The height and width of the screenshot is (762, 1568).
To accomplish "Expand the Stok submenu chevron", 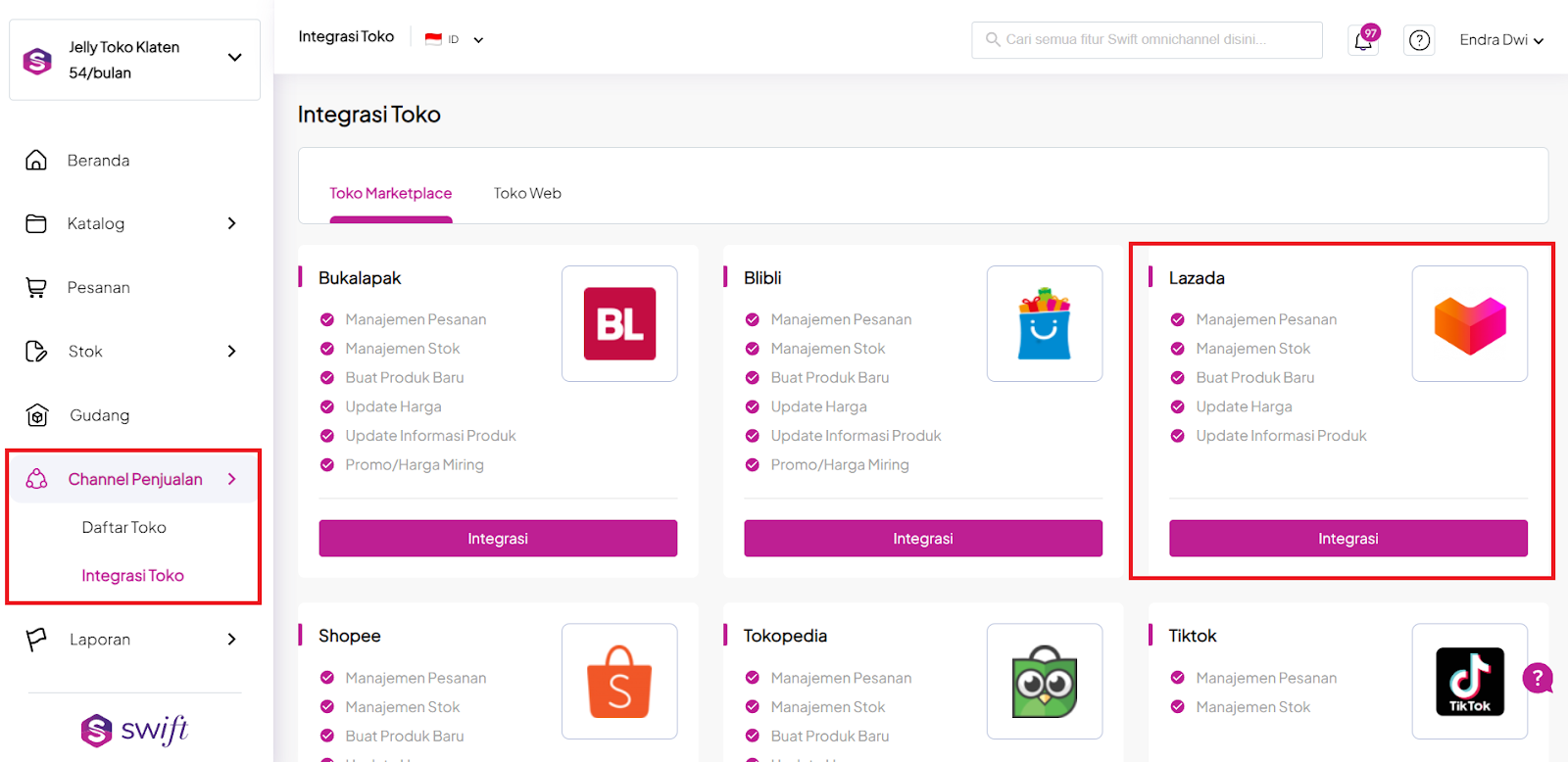I will (232, 351).
